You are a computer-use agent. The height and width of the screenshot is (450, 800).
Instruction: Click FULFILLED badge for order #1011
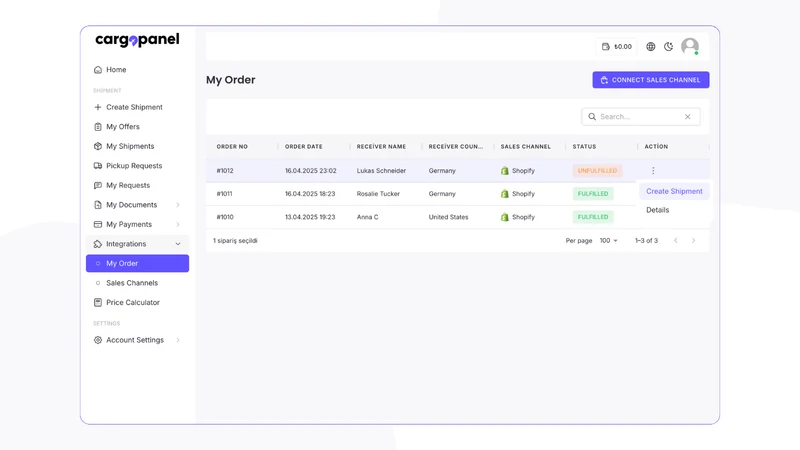tap(593, 194)
